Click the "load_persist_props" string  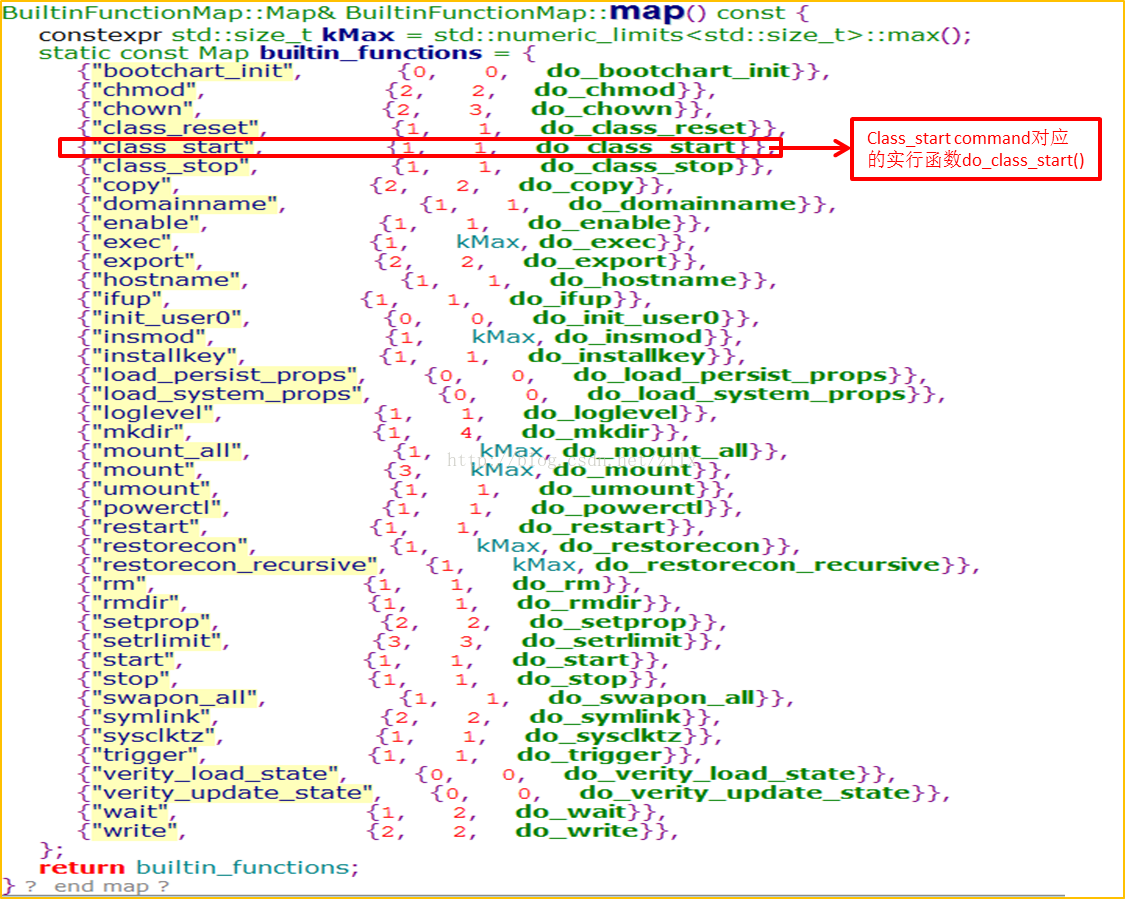[x=224, y=375]
